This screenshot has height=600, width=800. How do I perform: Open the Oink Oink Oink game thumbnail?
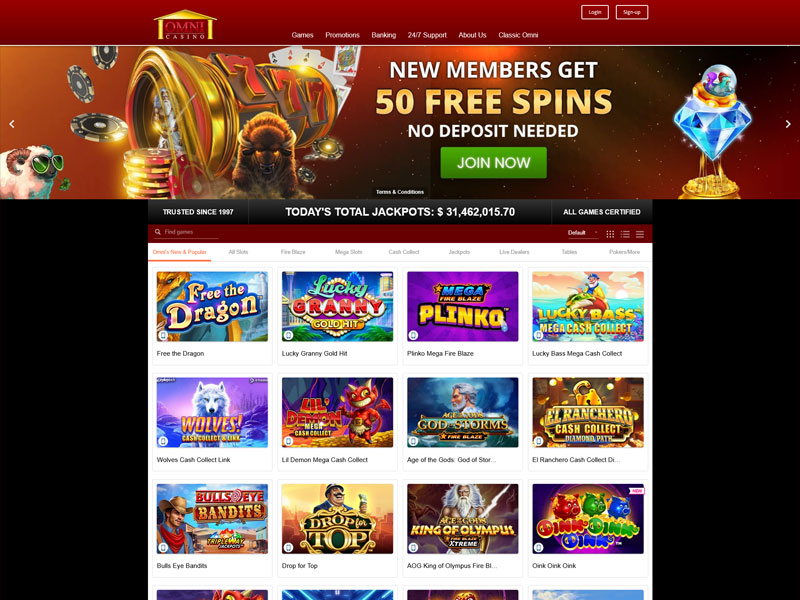pos(588,519)
